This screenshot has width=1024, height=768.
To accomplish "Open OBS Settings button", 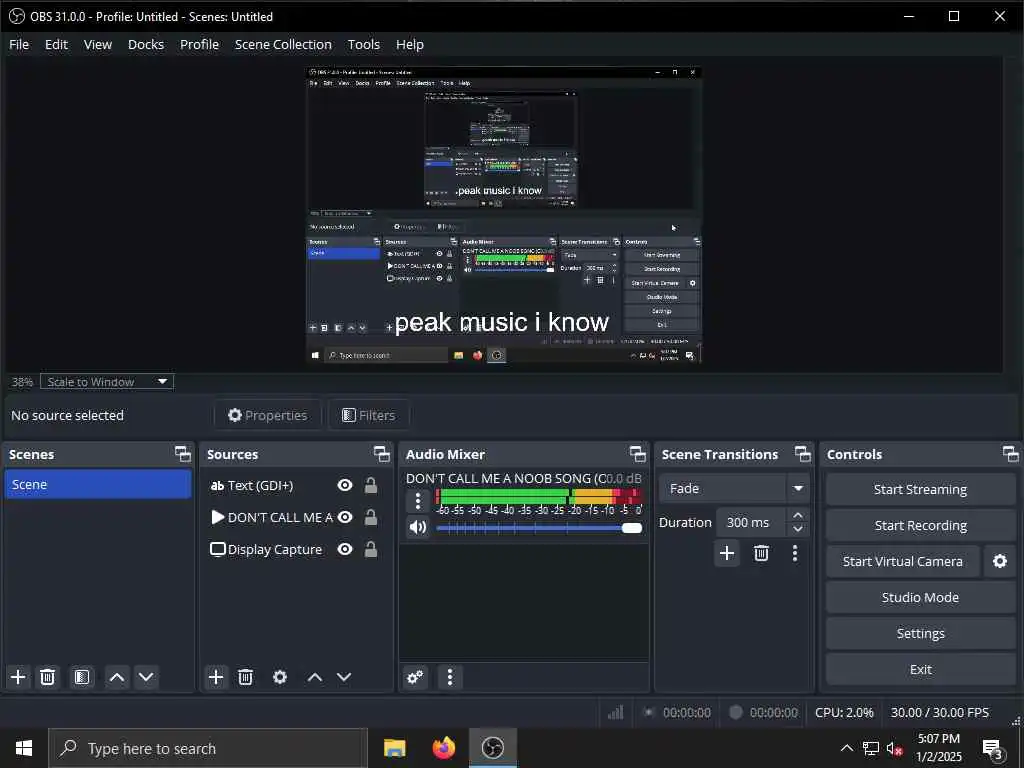I will tap(920, 633).
